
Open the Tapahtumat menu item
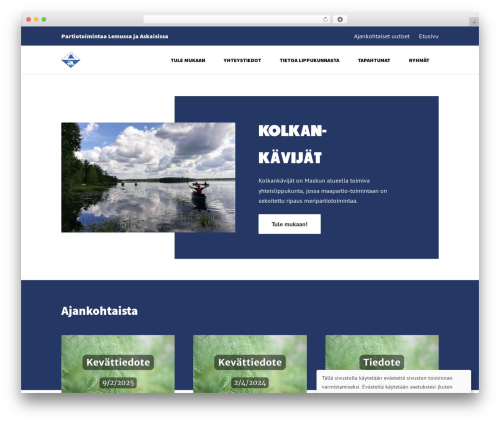tap(374, 60)
